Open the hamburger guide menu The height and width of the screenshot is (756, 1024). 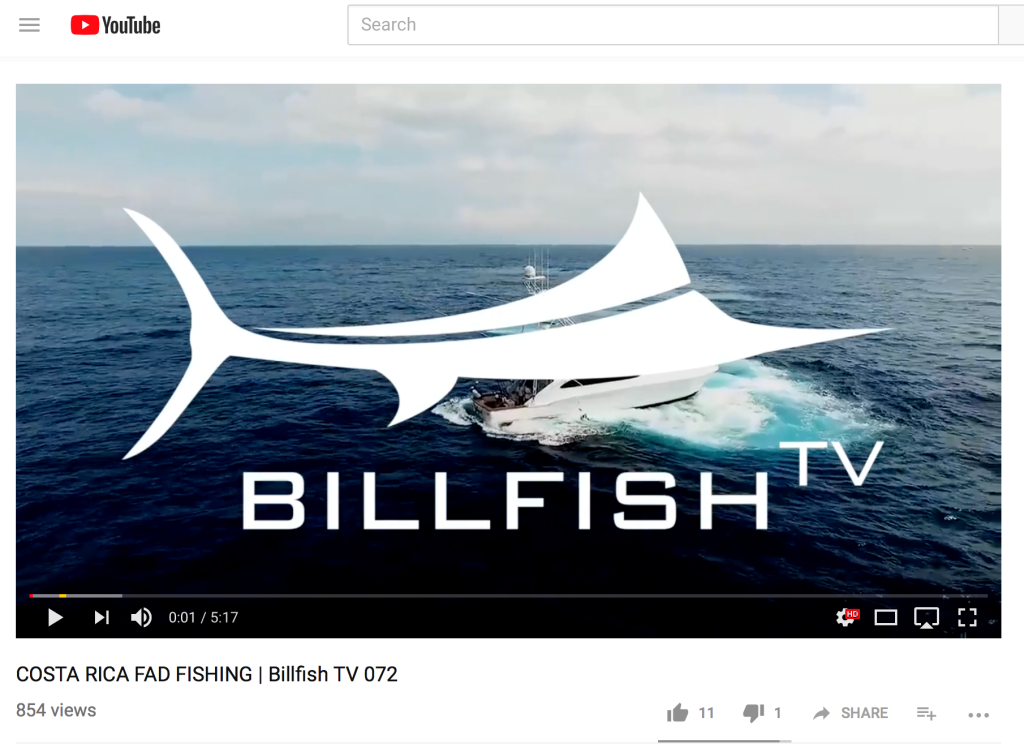29,25
